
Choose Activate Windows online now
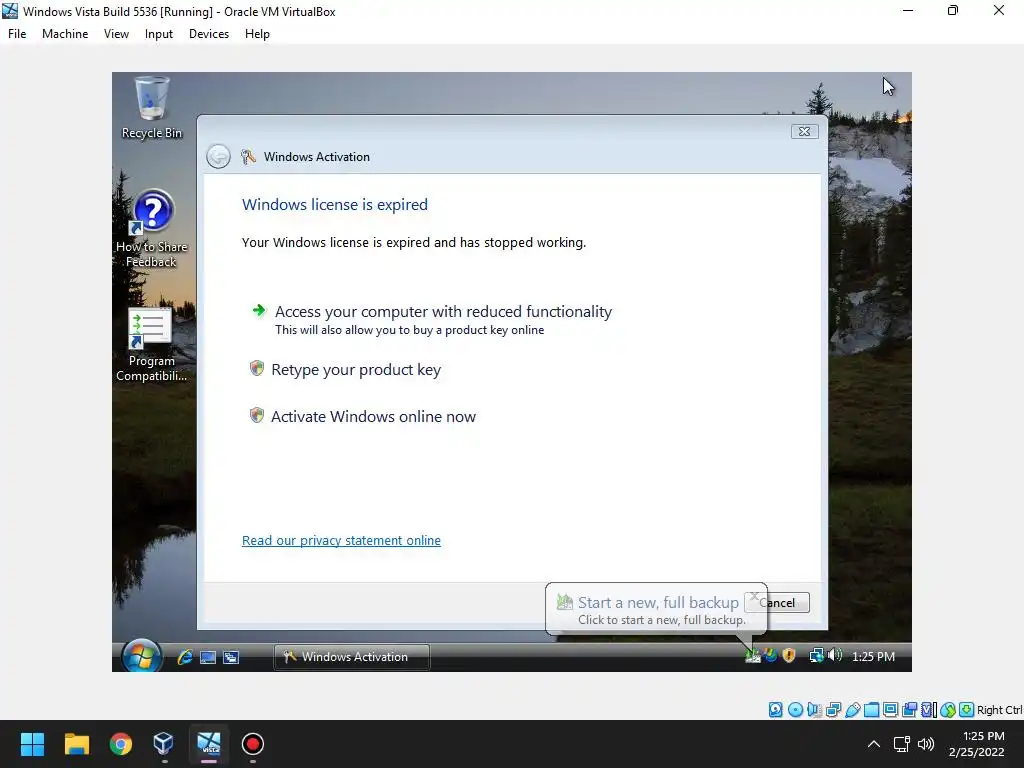[x=364, y=417]
